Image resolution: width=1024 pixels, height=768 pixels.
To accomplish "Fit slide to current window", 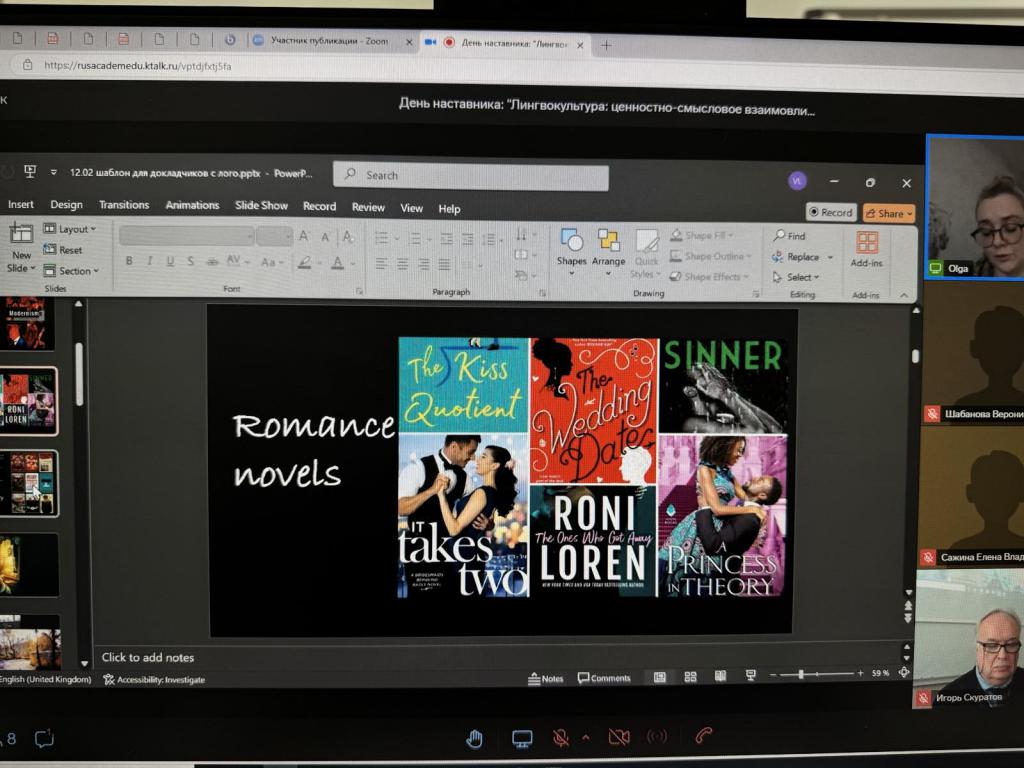I will click(x=904, y=672).
